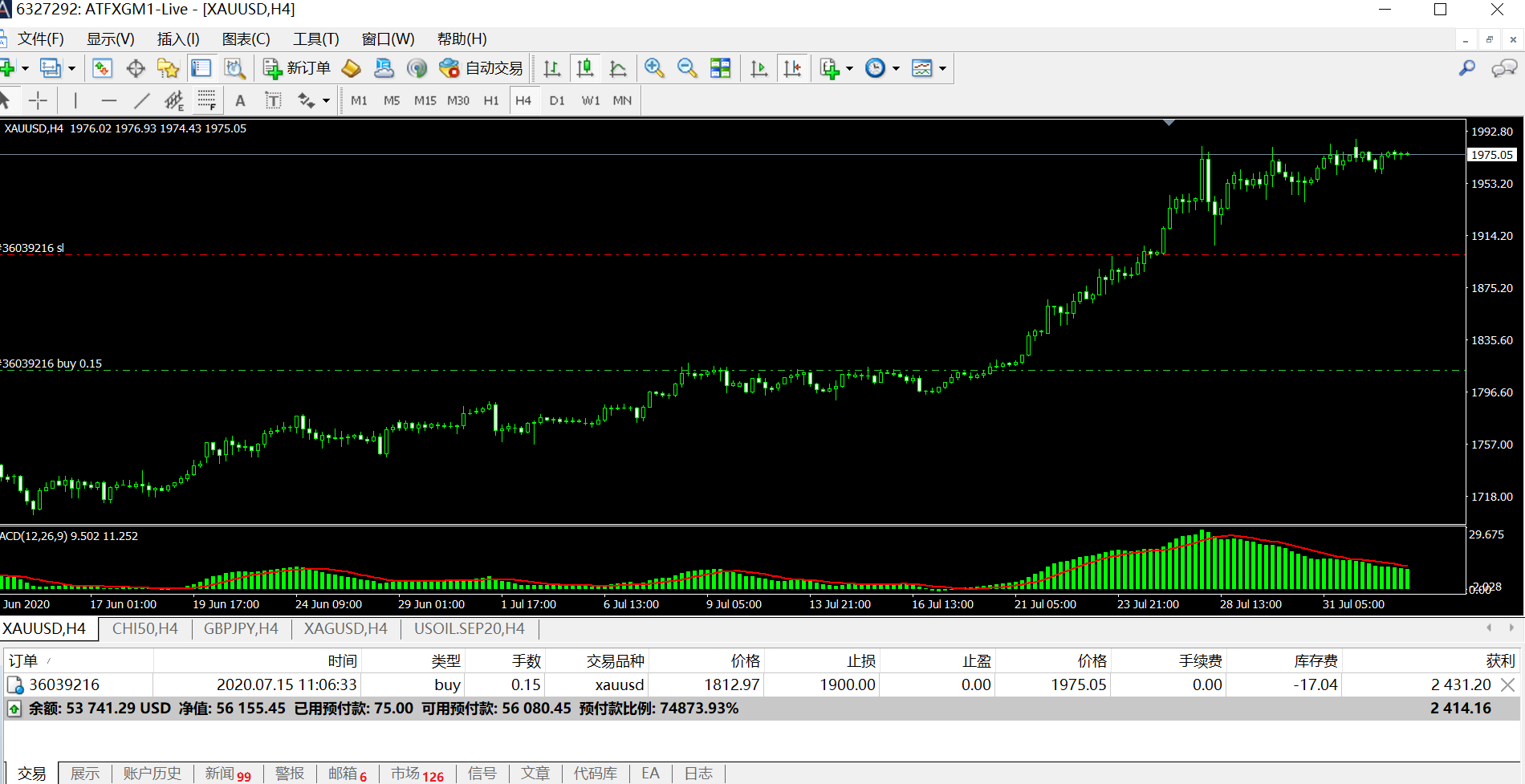Select the trendline drawing tool

141,100
